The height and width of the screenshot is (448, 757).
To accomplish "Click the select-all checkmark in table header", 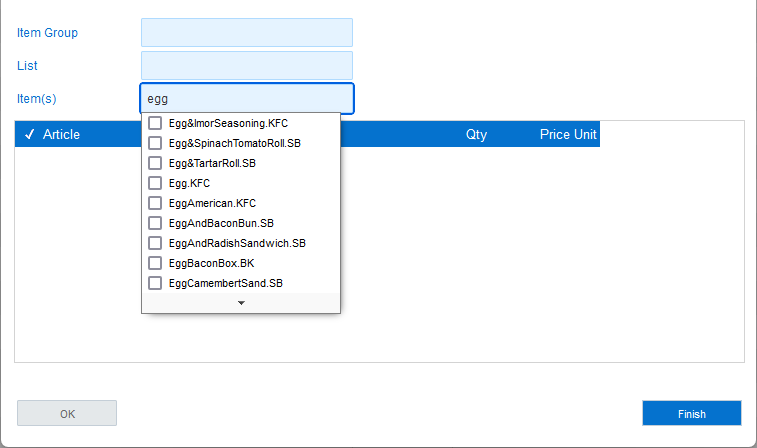I will pyautogui.click(x=29, y=134).
